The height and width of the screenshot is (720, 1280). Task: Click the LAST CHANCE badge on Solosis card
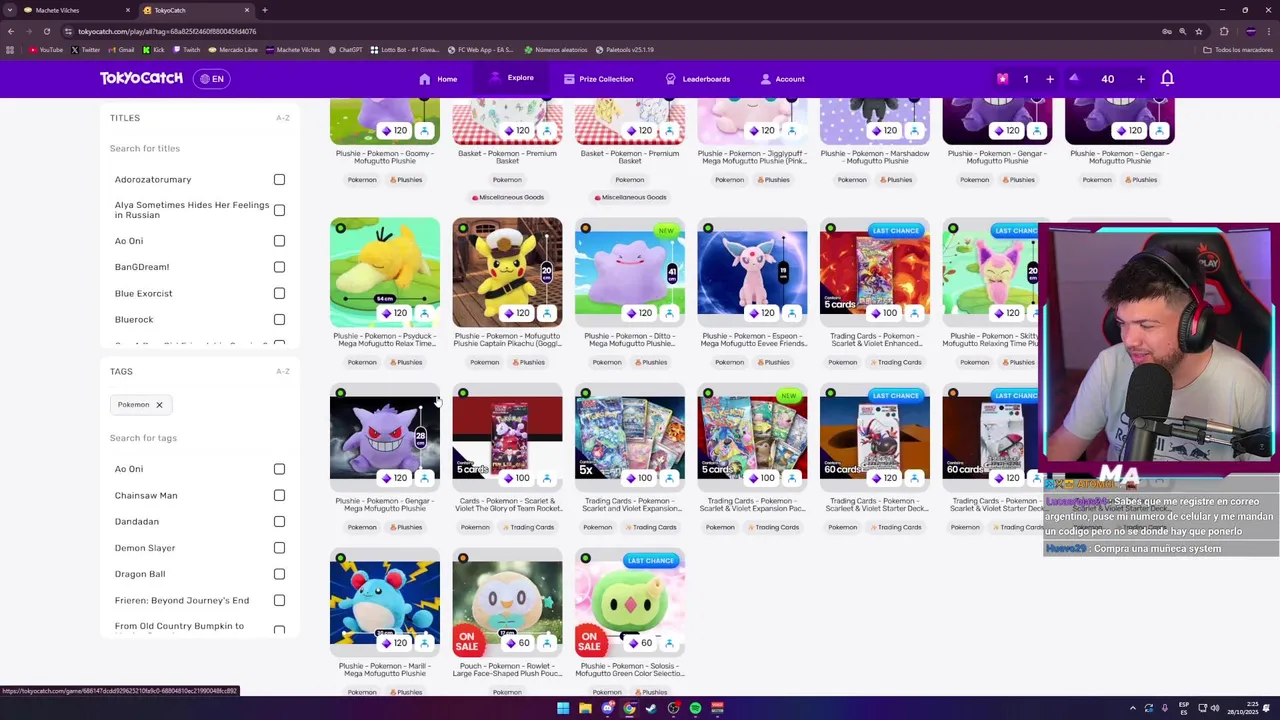coord(651,561)
